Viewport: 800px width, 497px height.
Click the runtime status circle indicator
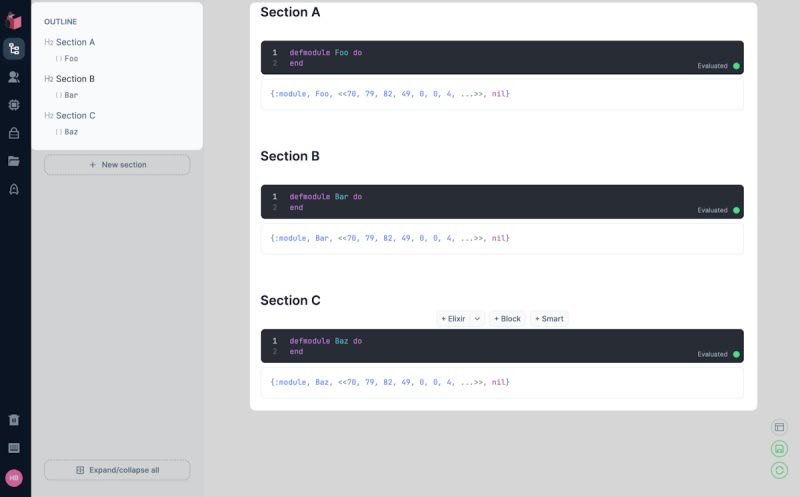(779, 470)
